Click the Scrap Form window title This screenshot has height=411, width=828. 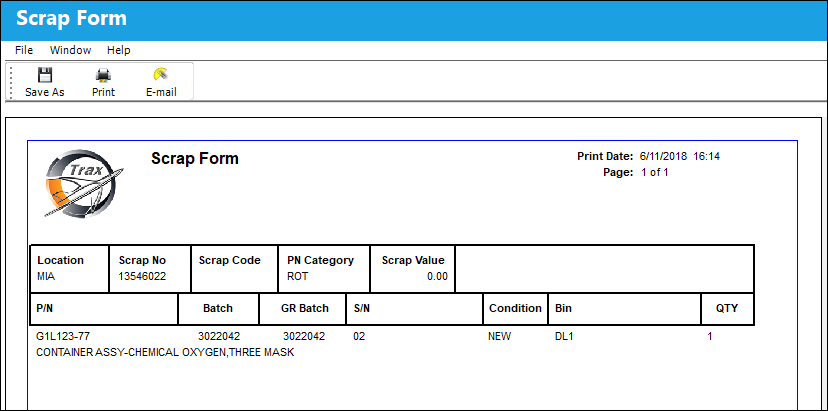click(x=71, y=18)
